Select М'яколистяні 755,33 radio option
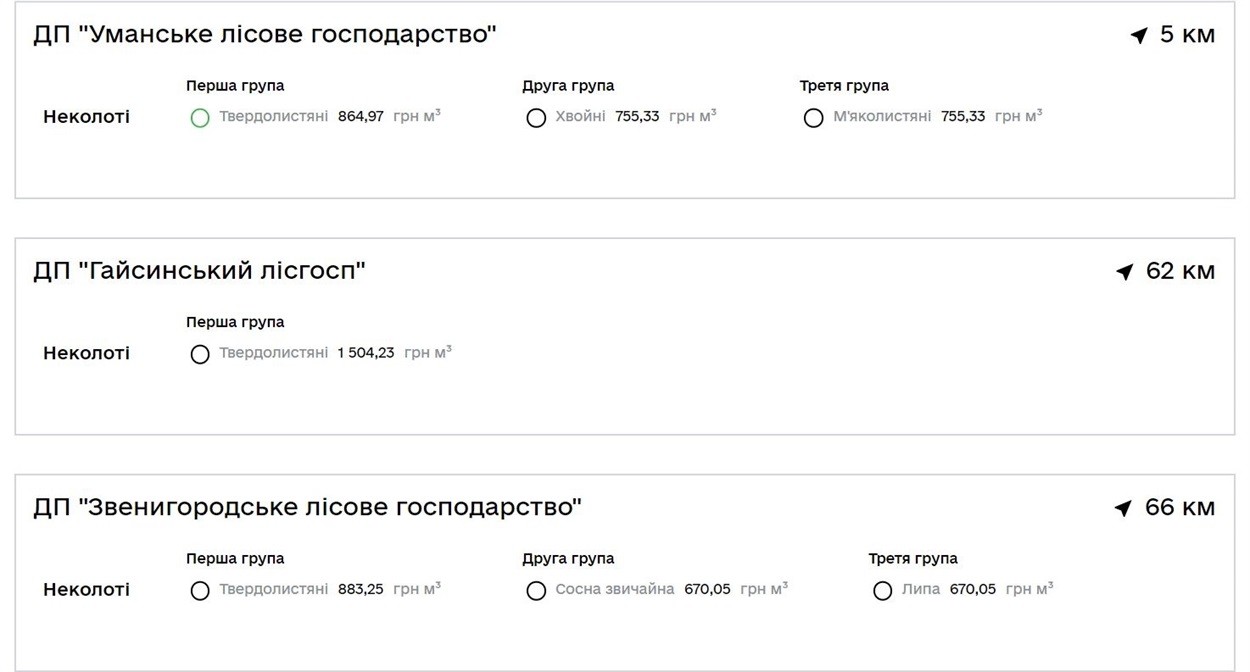This screenshot has height=672, width=1250. (x=814, y=118)
